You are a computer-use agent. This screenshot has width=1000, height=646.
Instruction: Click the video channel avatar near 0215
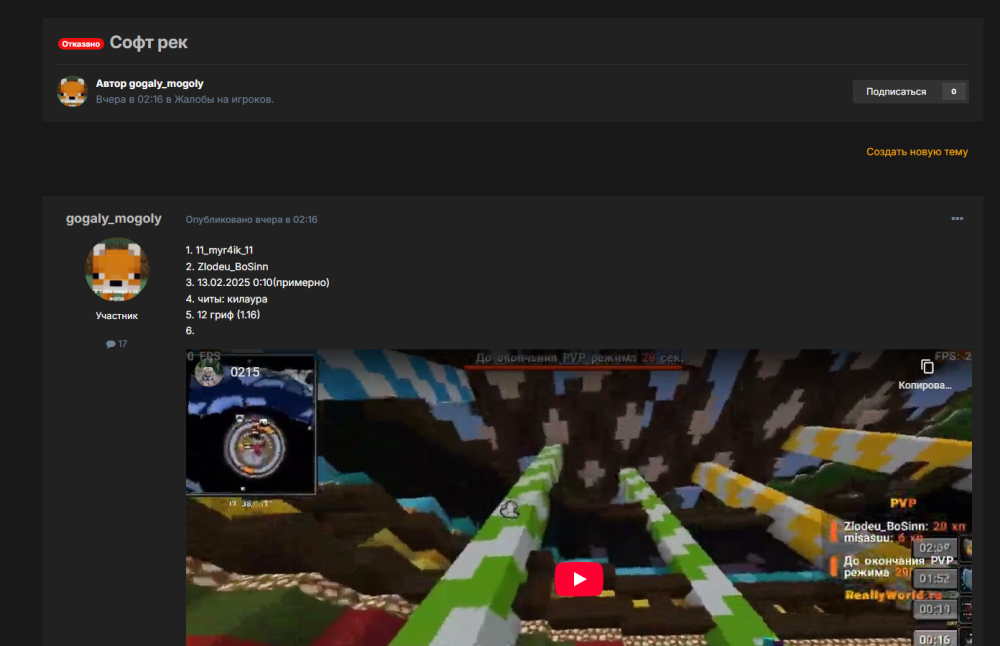coord(209,372)
